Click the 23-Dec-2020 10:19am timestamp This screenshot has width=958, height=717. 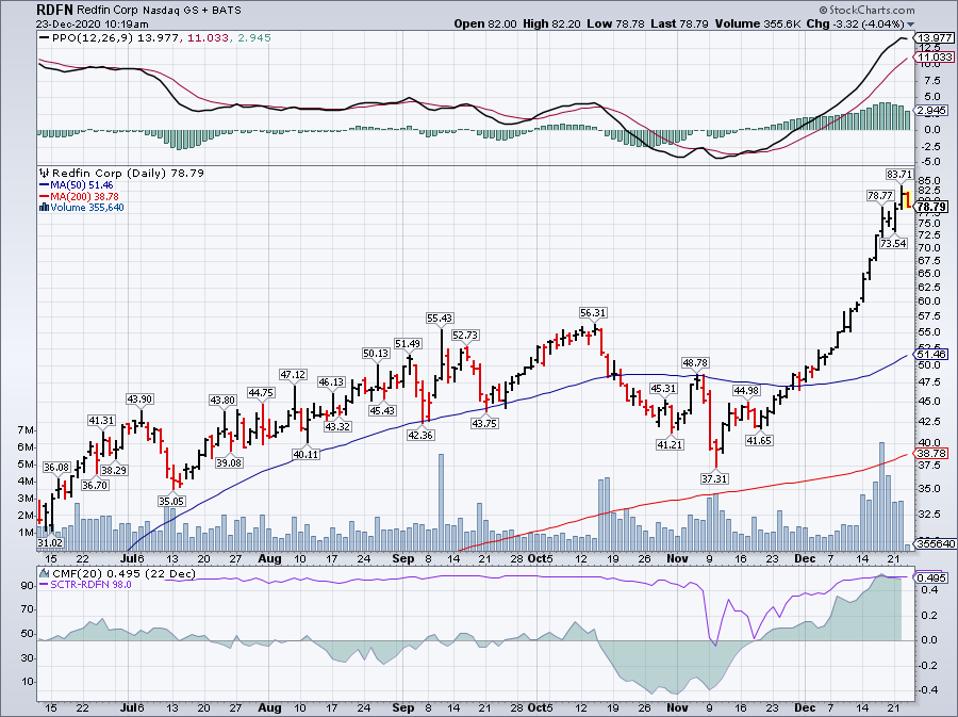coord(92,24)
